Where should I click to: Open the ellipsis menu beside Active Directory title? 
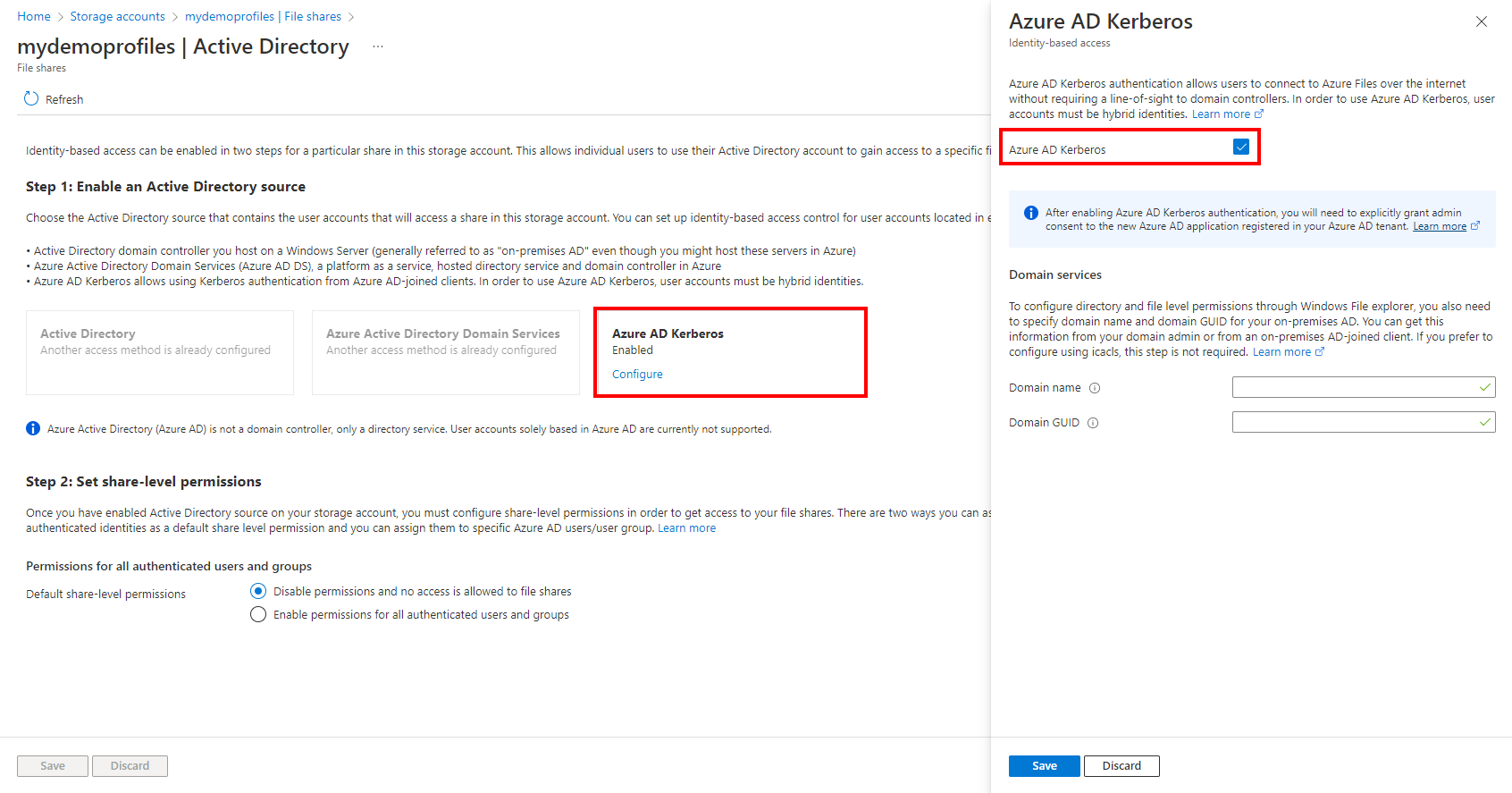[x=378, y=46]
